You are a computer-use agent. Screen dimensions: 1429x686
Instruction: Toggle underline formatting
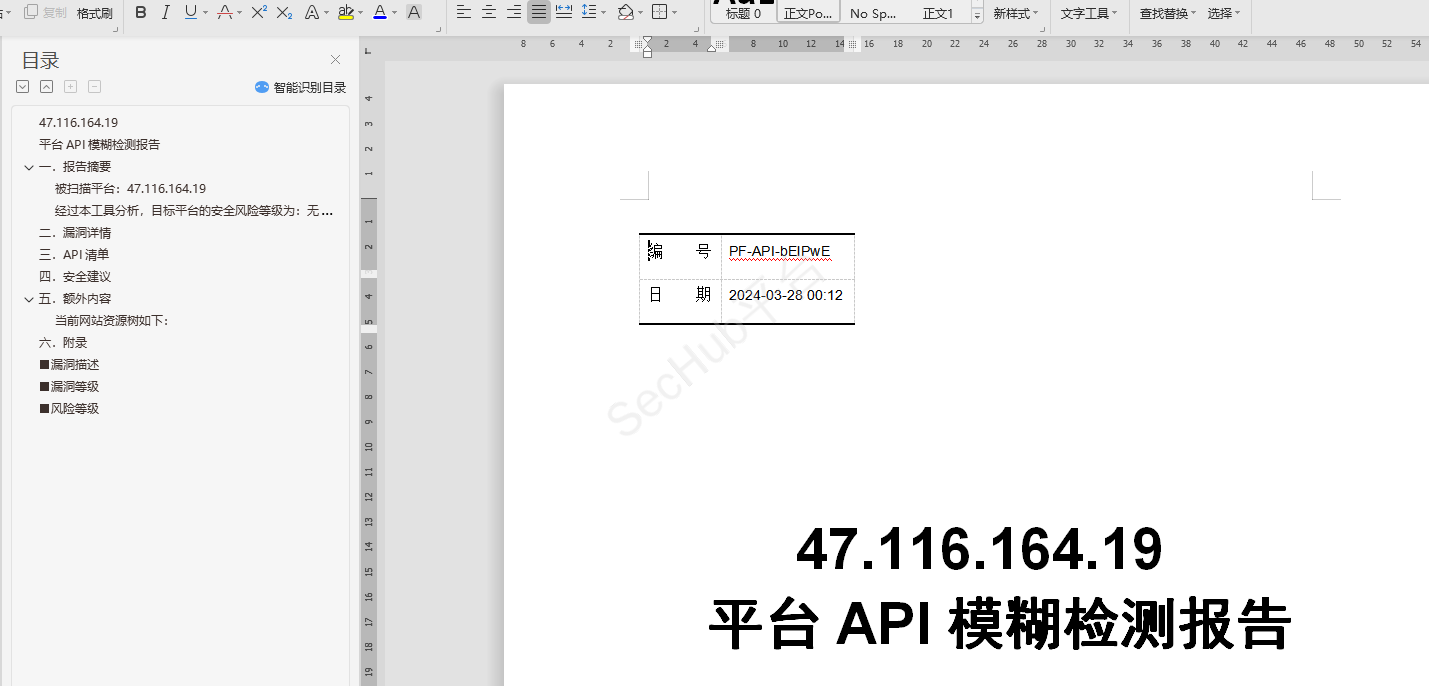click(x=190, y=13)
